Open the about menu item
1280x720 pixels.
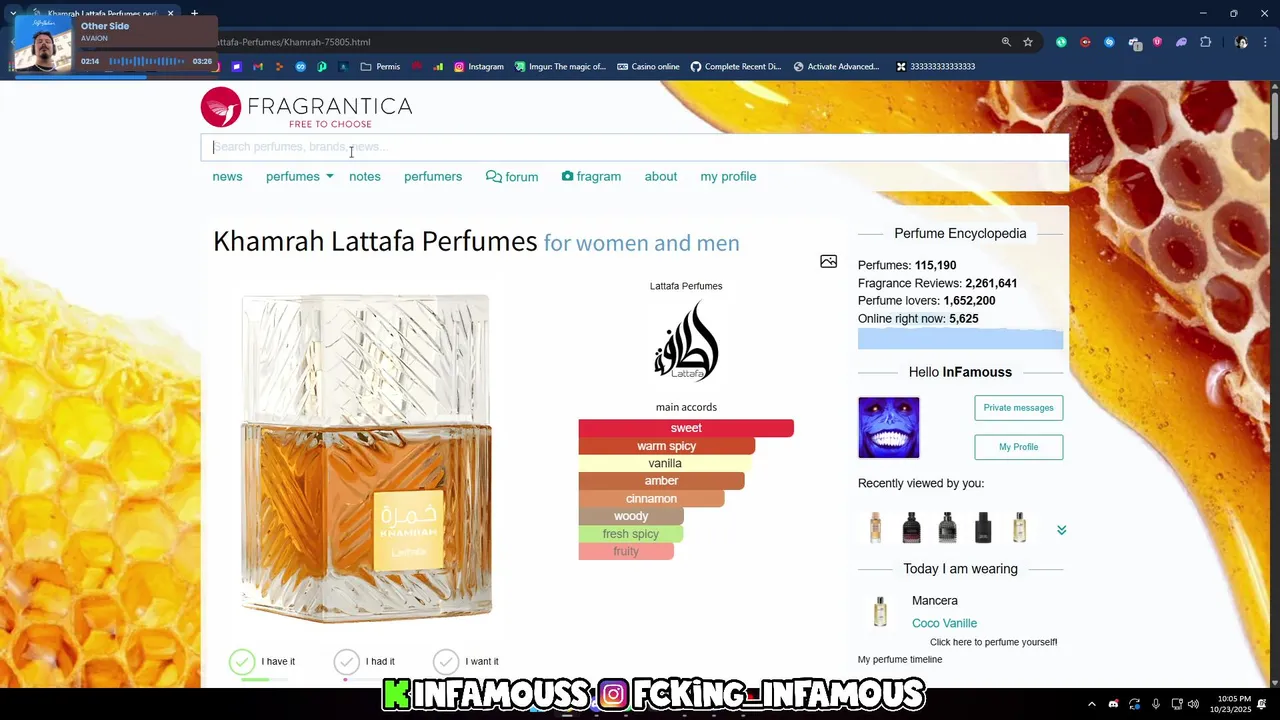pyautogui.click(x=661, y=176)
